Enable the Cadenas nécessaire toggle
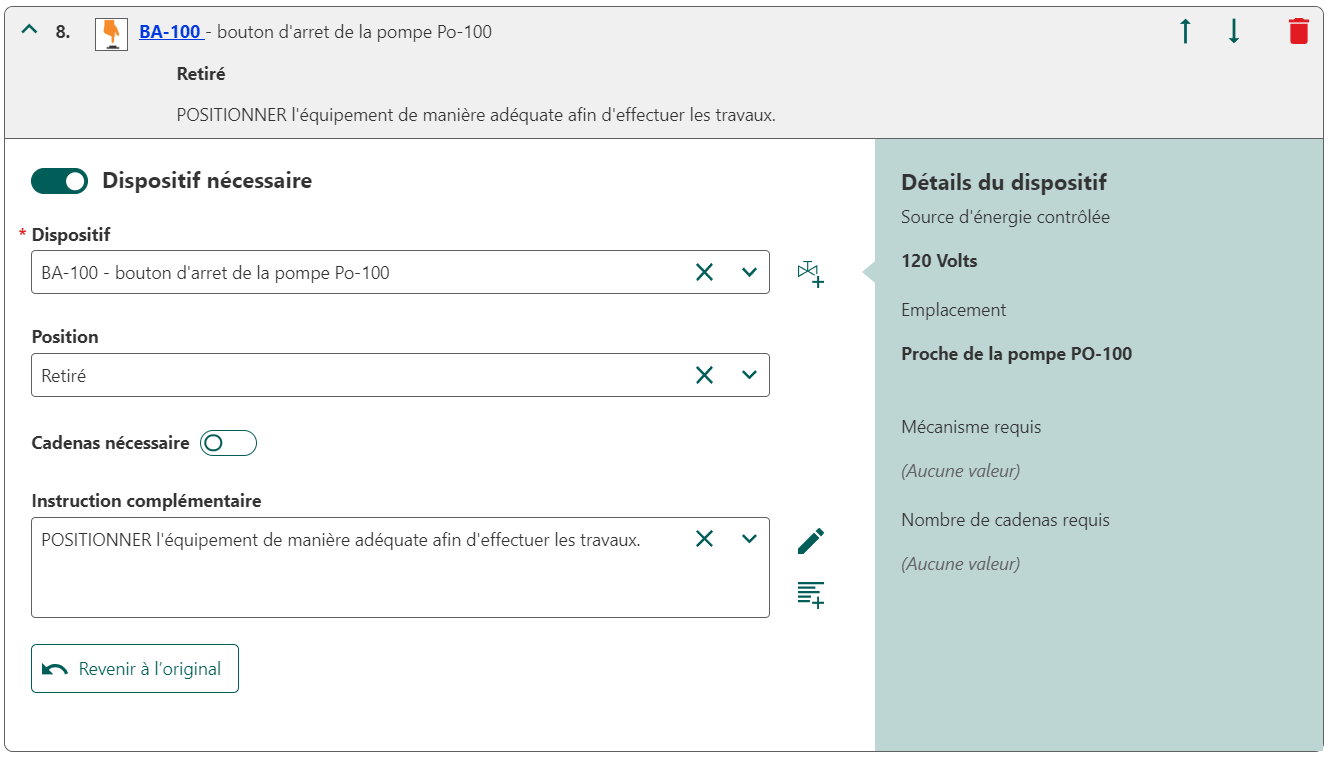1335x761 pixels. point(228,443)
